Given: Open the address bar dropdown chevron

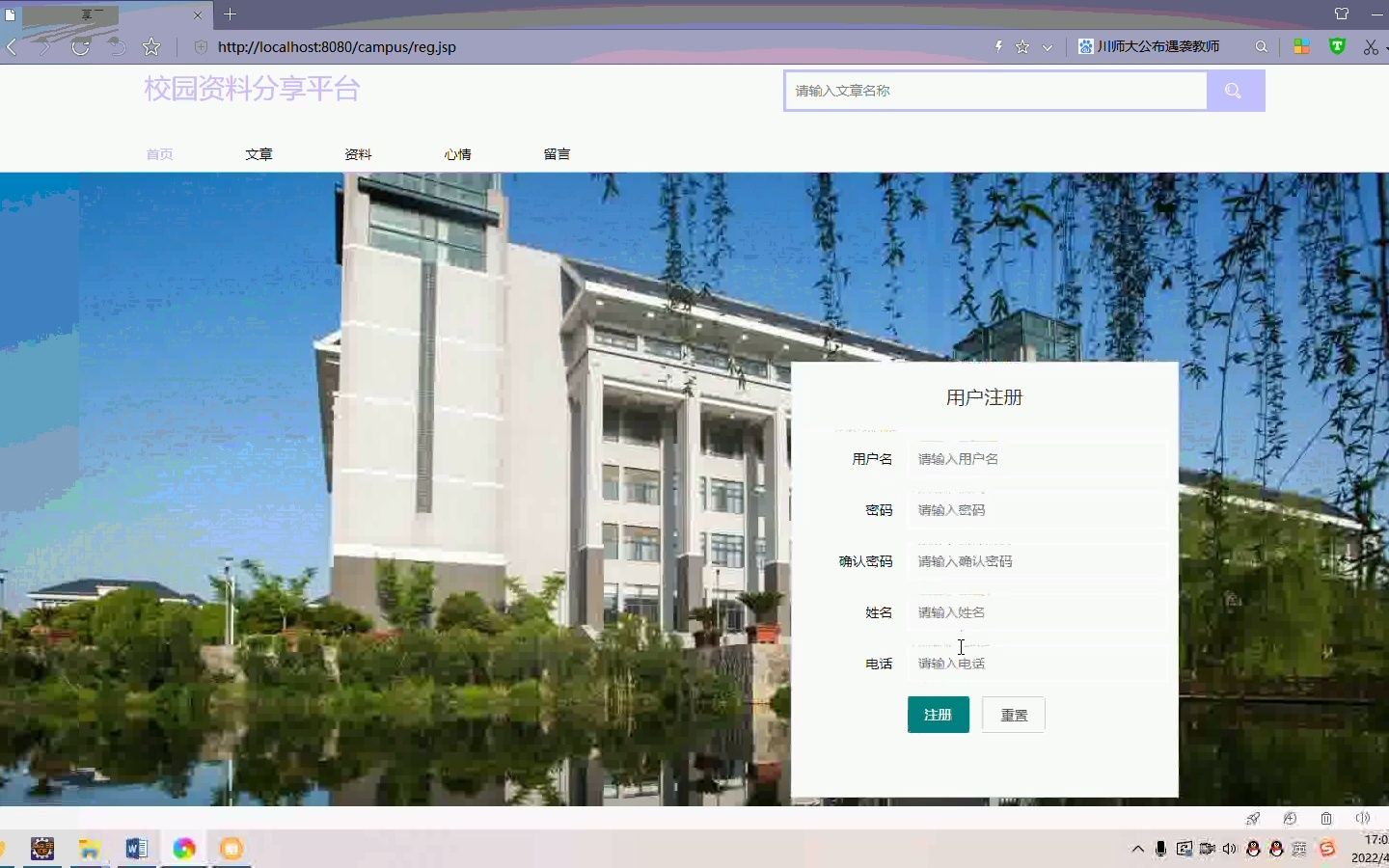Looking at the screenshot, I should point(1049,46).
